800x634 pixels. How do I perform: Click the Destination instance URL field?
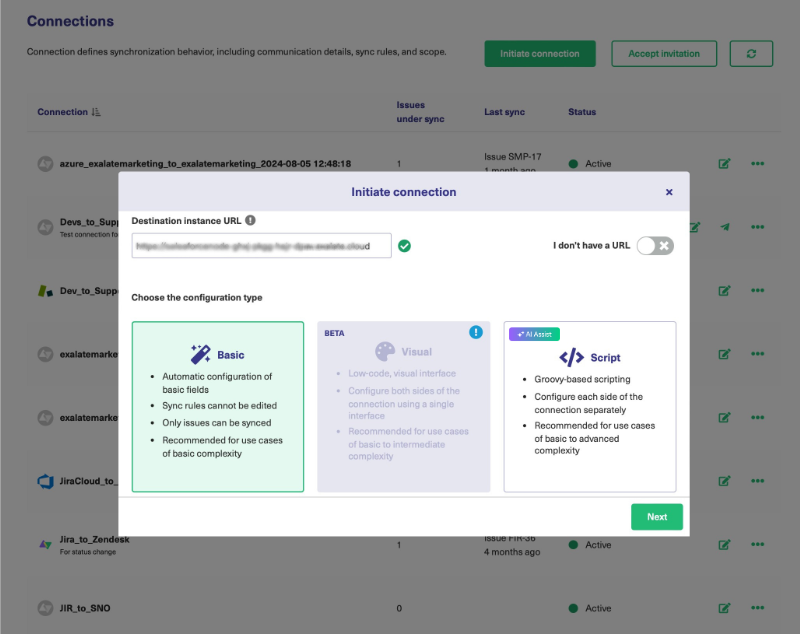click(261, 246)
